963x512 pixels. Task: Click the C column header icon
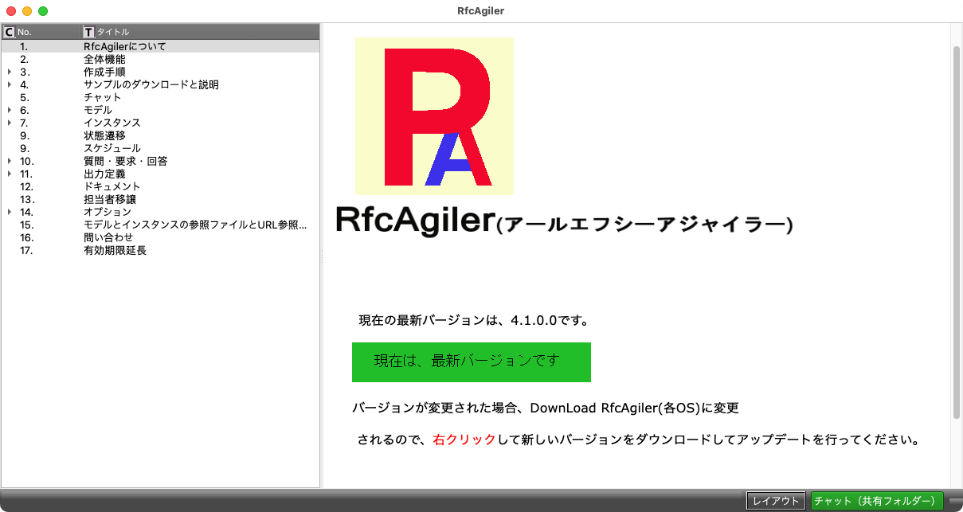coord(9,31)
